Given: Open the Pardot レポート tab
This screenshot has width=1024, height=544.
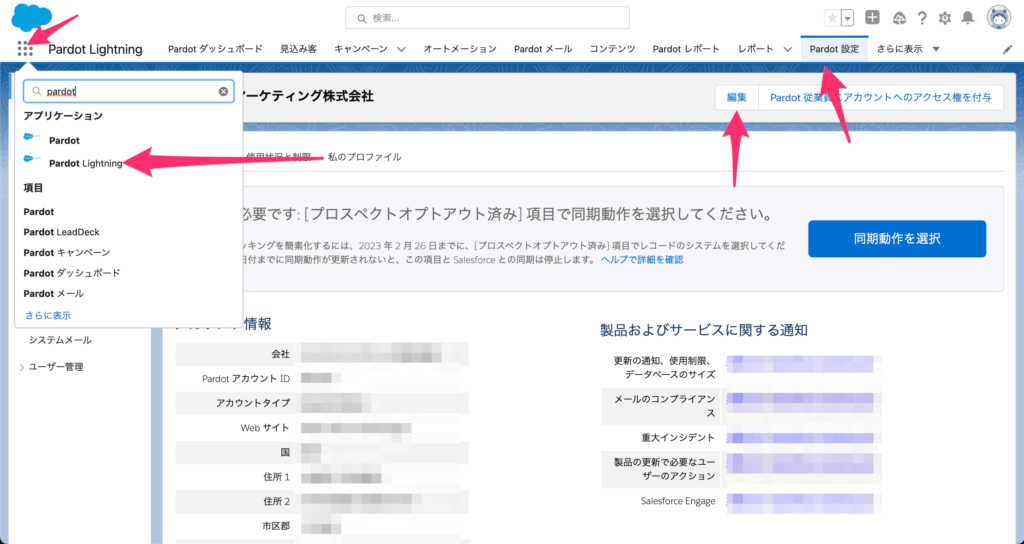Looking at the screenshot, I should tap(686, 49).
